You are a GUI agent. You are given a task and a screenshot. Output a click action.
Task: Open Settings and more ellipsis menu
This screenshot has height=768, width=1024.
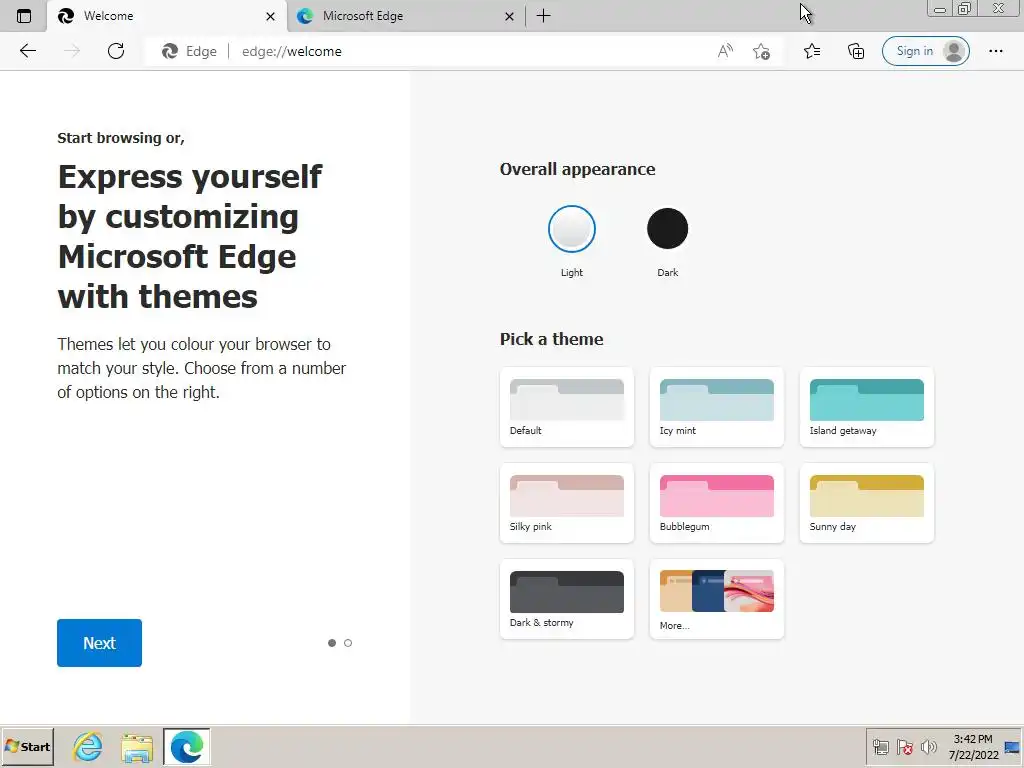click(995, 51)
